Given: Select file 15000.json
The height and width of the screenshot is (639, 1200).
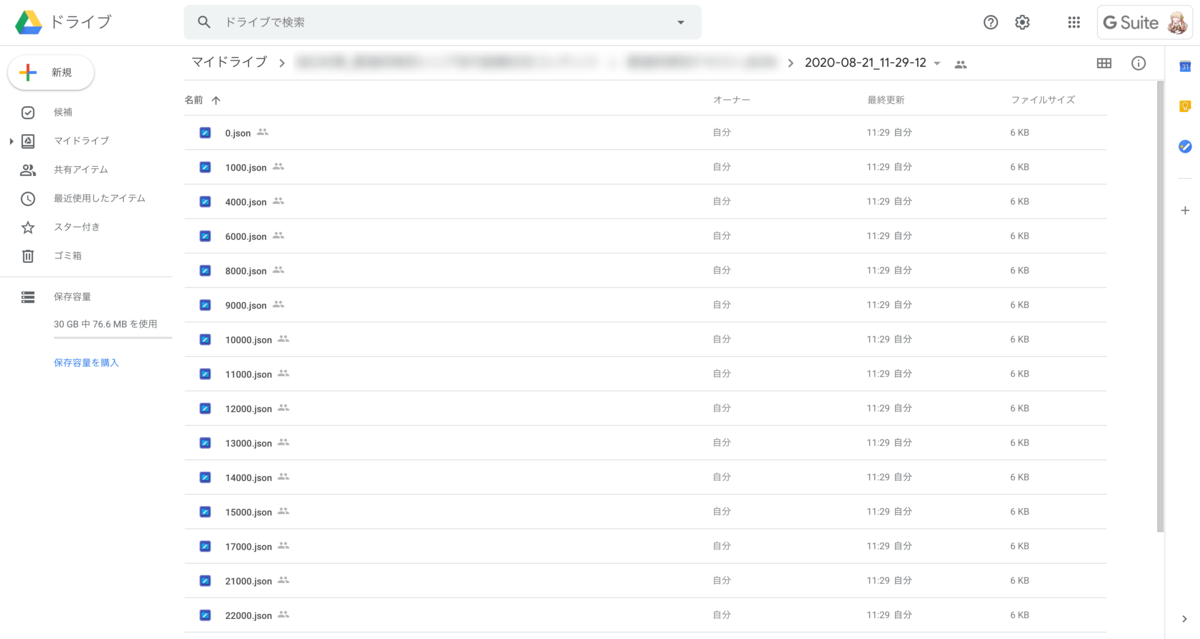Looking at the screenshot, I should click(645, 511).
